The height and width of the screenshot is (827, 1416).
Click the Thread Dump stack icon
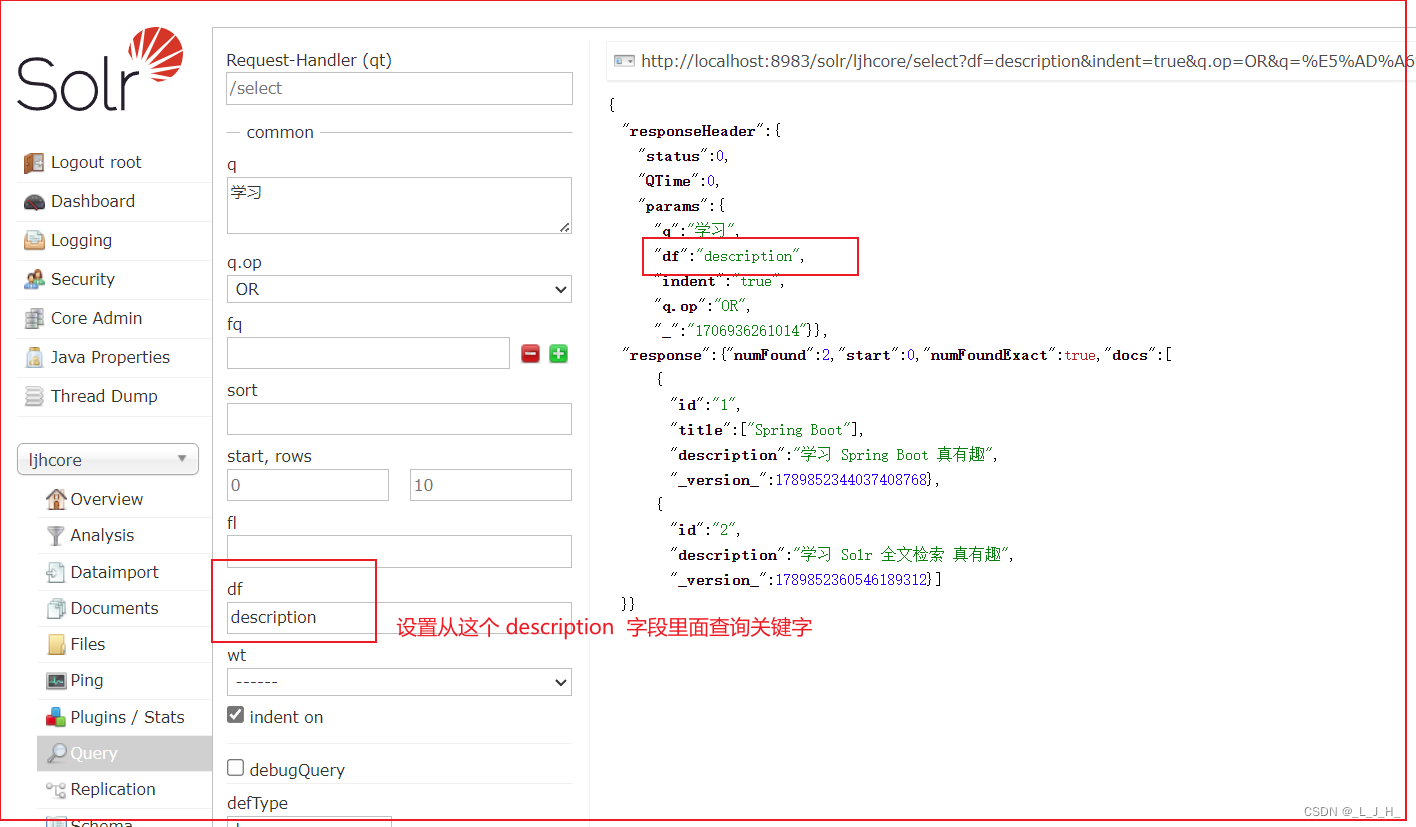34,397
